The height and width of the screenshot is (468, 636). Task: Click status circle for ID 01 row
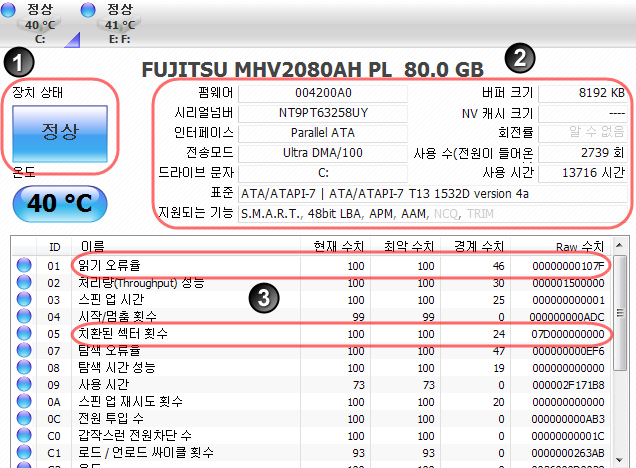coord(24,265)
